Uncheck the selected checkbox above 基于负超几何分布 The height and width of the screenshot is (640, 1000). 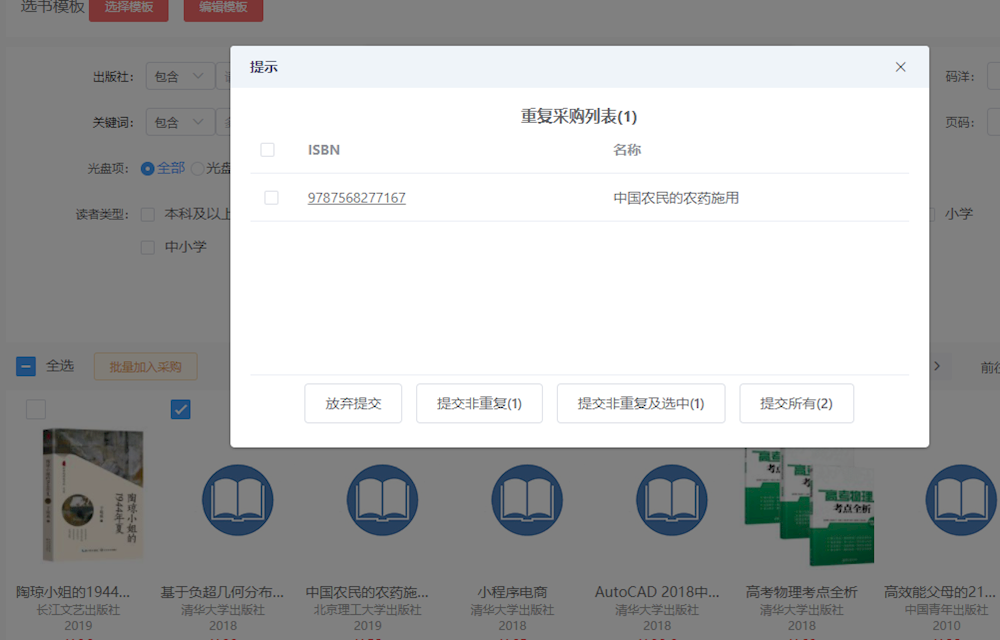(x=180, y=409)
